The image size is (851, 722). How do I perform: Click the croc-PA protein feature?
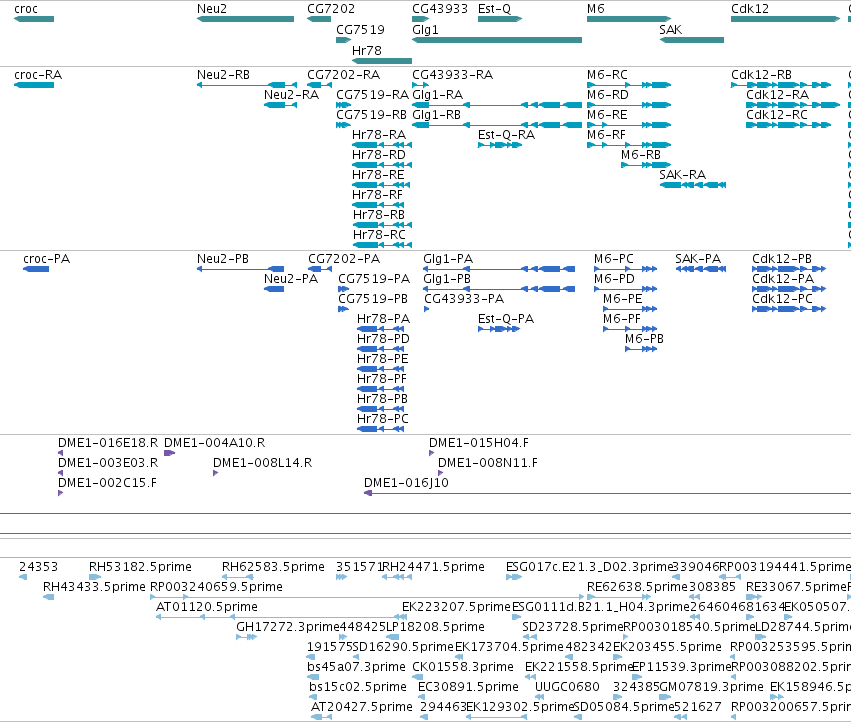click(x=36, y=269)
